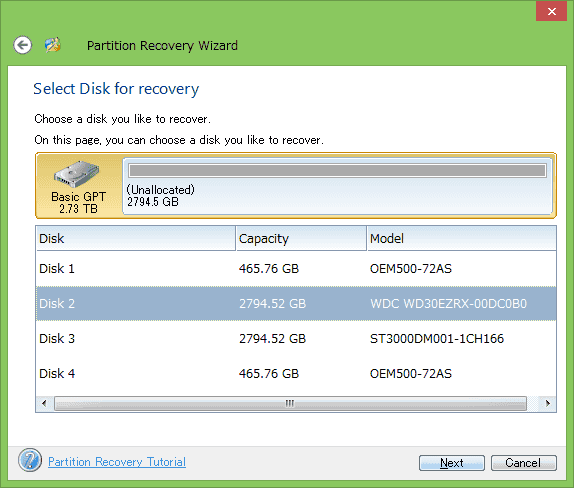Click the scrollbar right arrow
574x488 pixels.
(x=548, y=403)
